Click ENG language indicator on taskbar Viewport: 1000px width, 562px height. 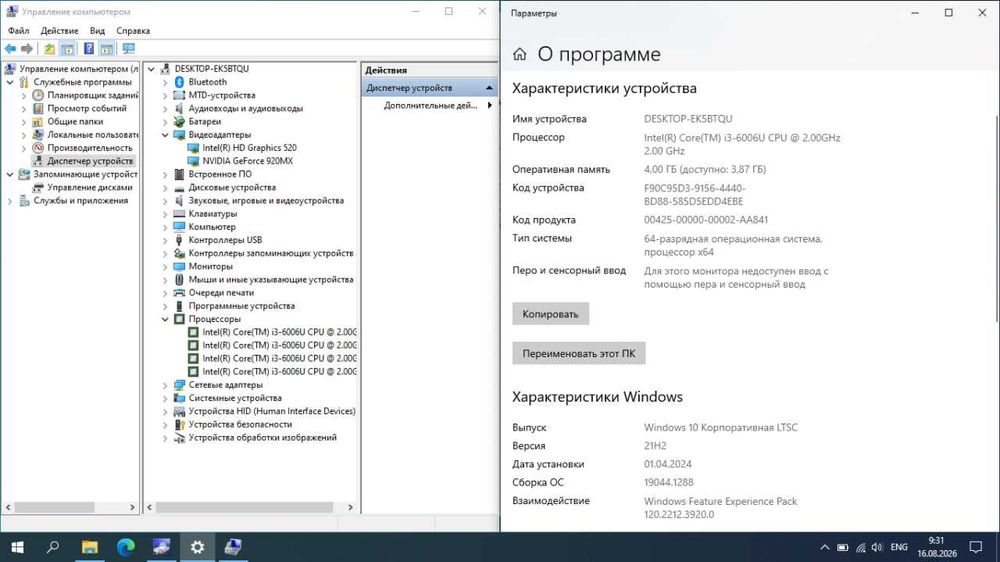899,547
